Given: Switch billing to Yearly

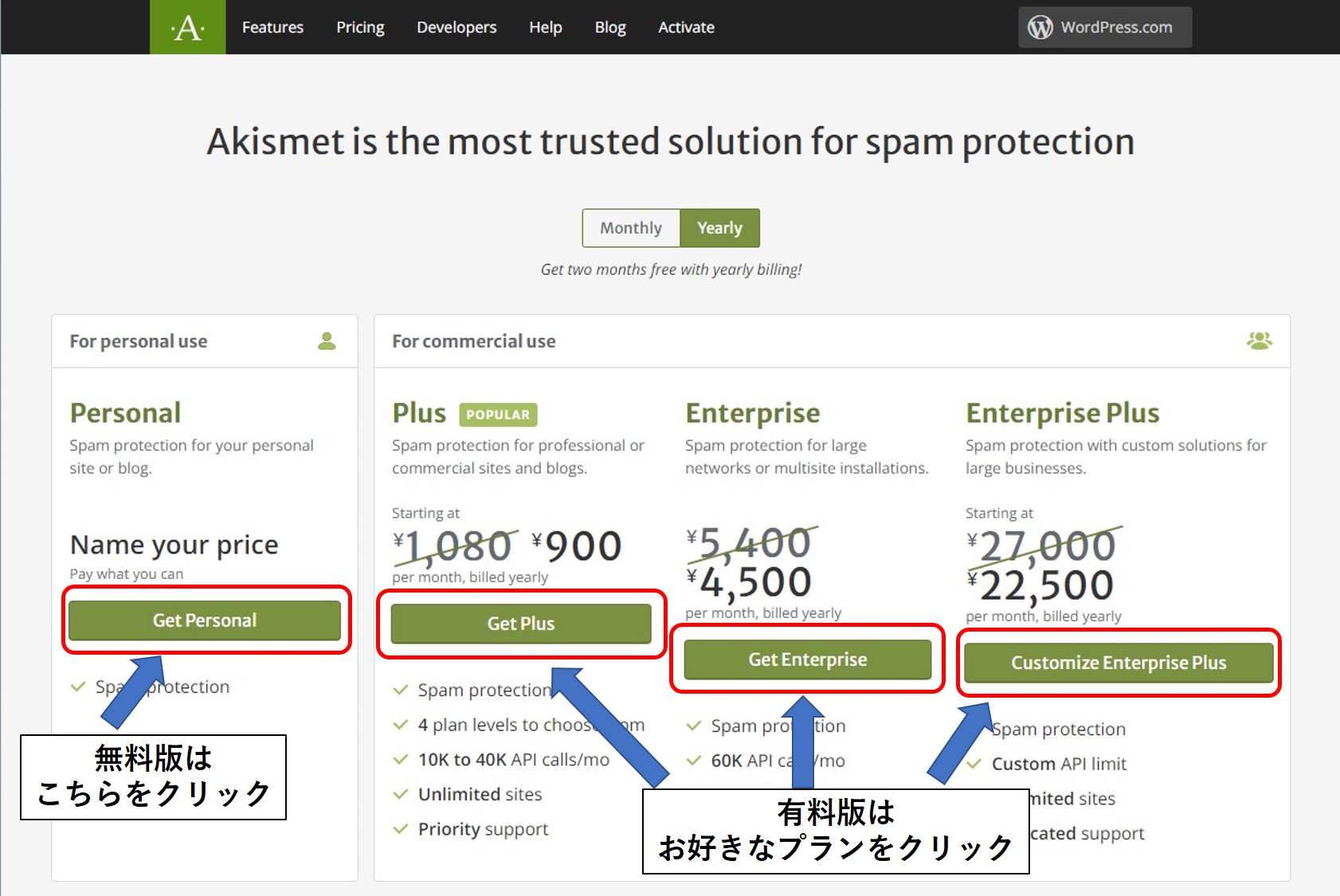Looking at the screenshot, I should coord(719,228).
